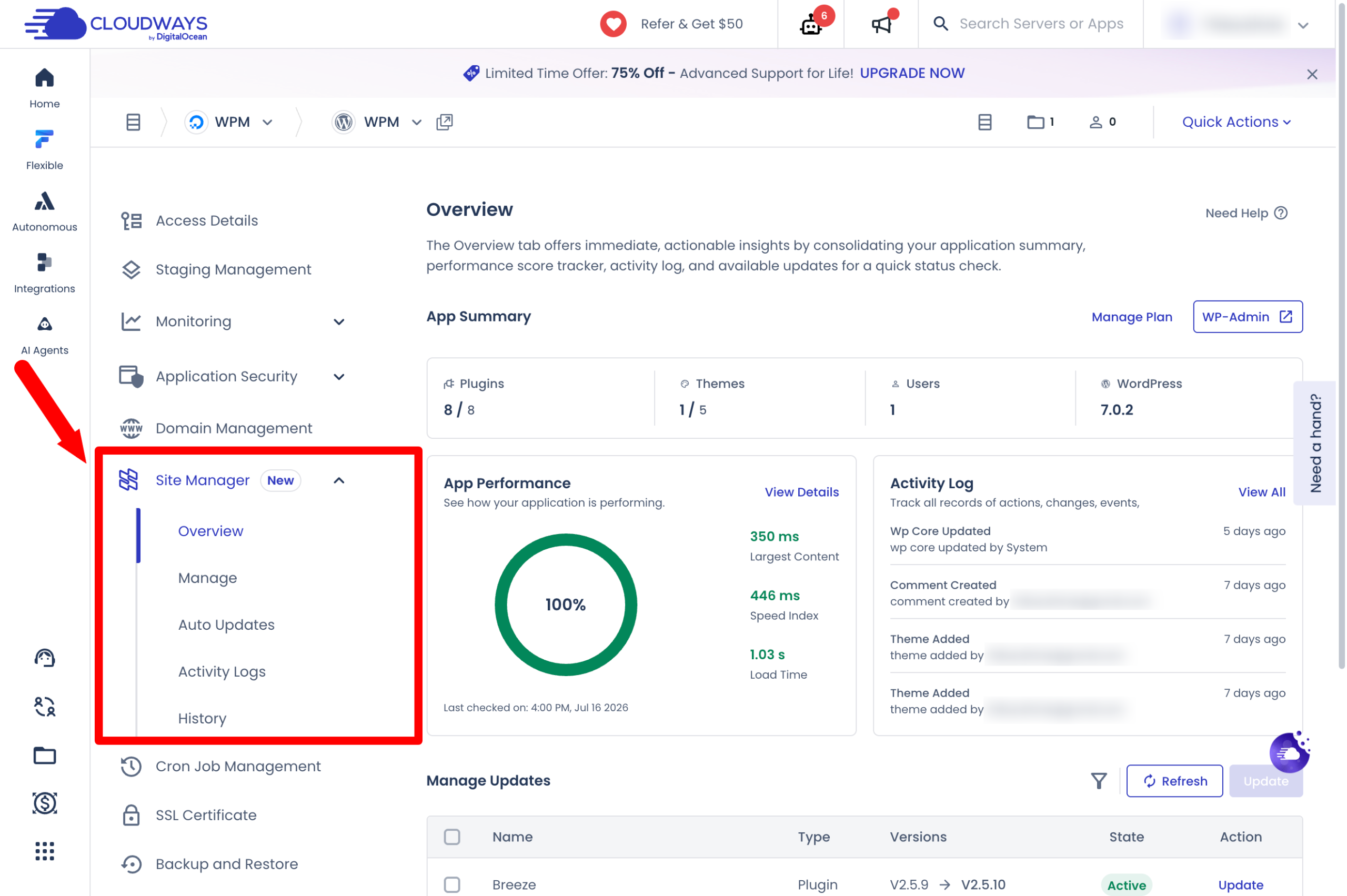
Task: Open the Home section in sidebar
Action: 45,88
